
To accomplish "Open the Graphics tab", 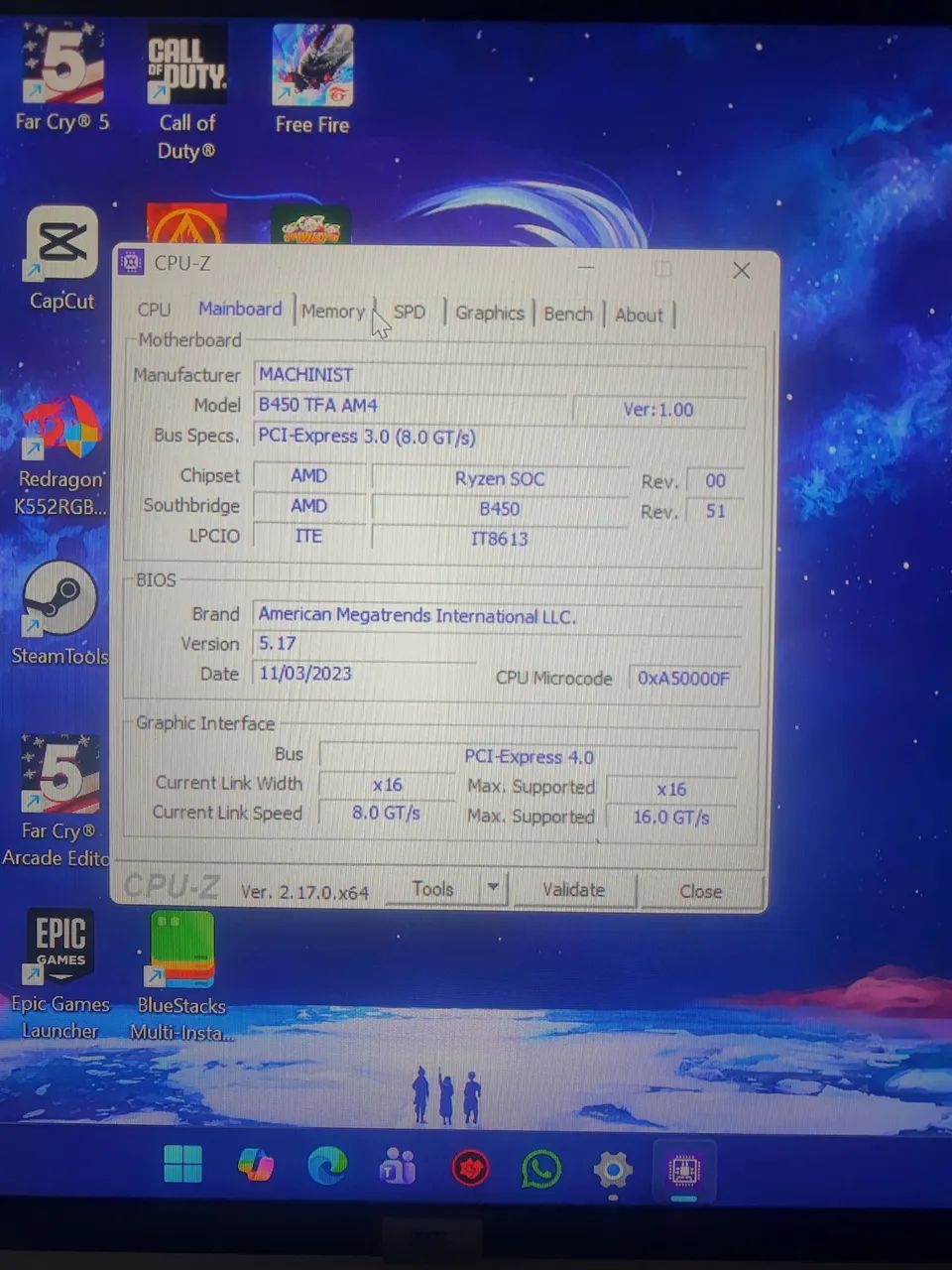I will click(489, 314).
